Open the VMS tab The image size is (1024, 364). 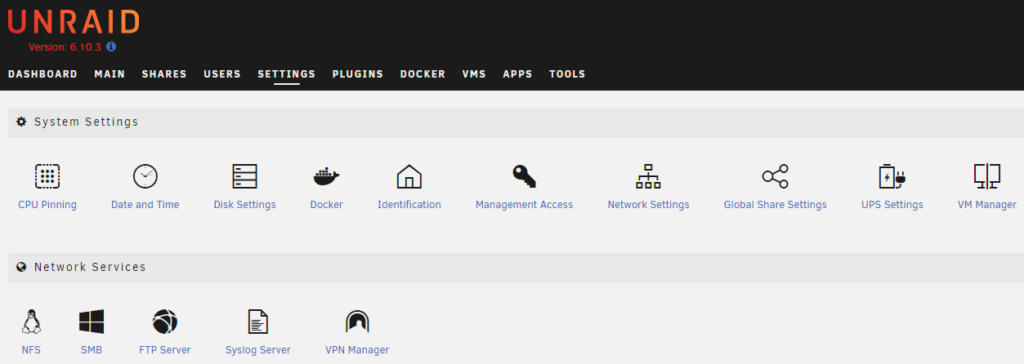pos(474,74)
